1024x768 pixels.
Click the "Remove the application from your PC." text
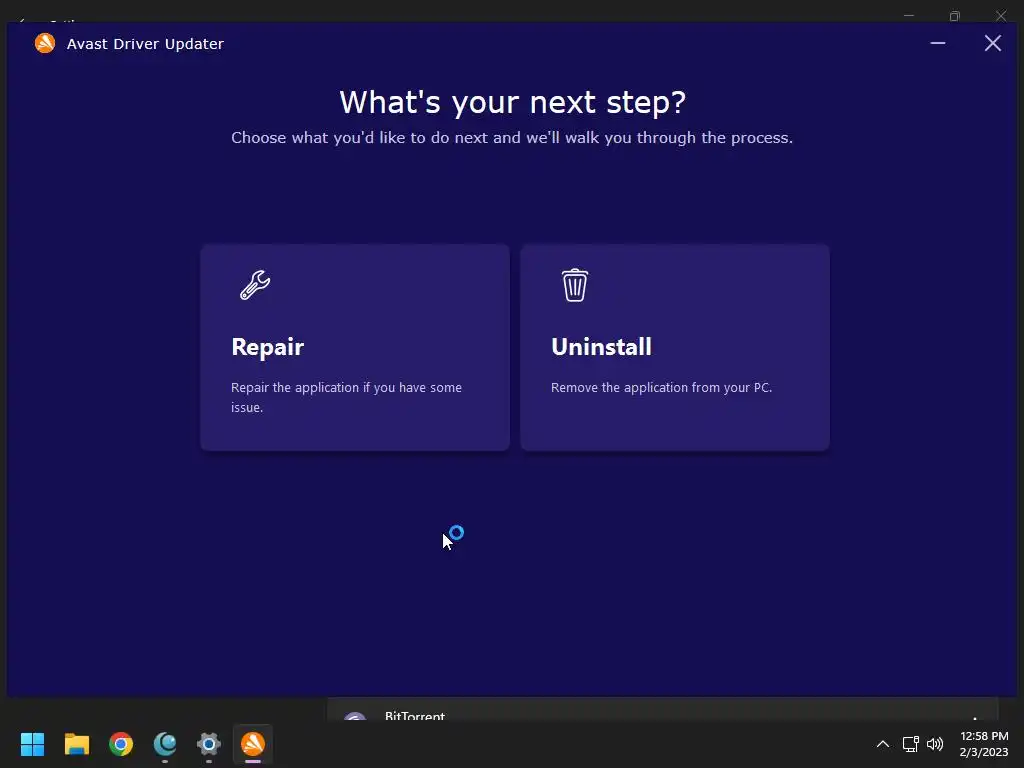tap(661, 387)
